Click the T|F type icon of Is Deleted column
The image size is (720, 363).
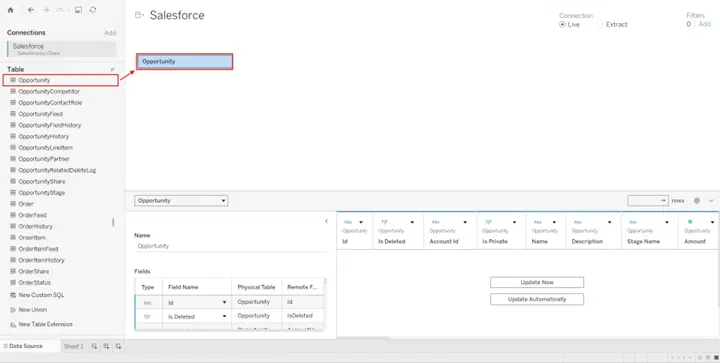point(384,222)
